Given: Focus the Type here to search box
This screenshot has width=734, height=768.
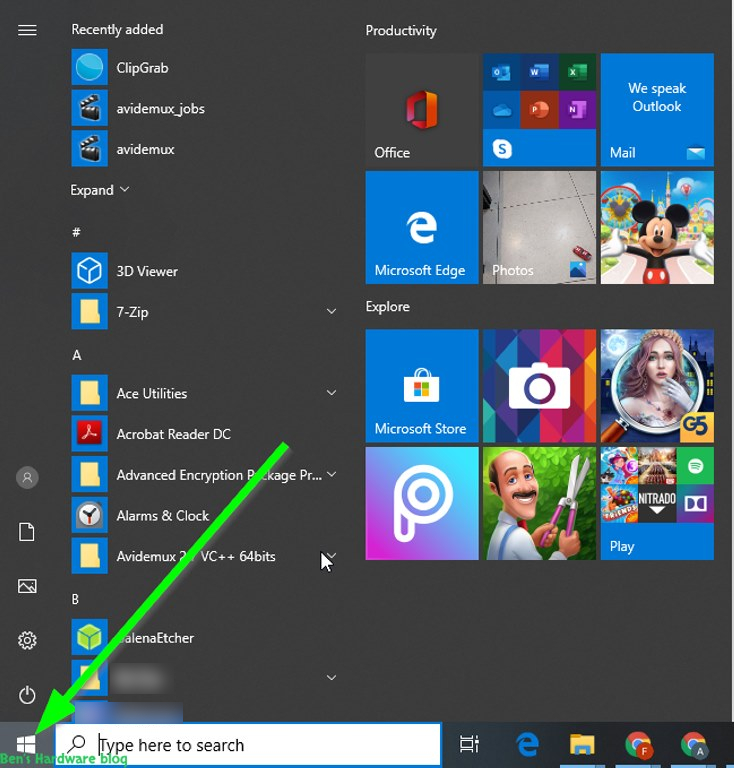Looking at the screenshot, I should pyautogui.click(x=248, y=745).
